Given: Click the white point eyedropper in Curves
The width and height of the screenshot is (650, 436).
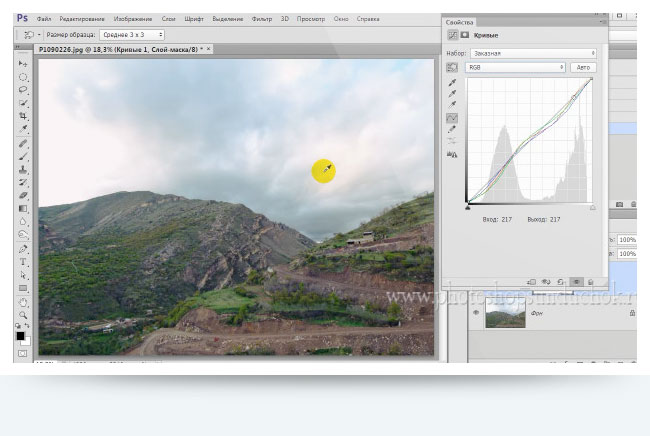Looking at the screenshot, I should 452,105.
